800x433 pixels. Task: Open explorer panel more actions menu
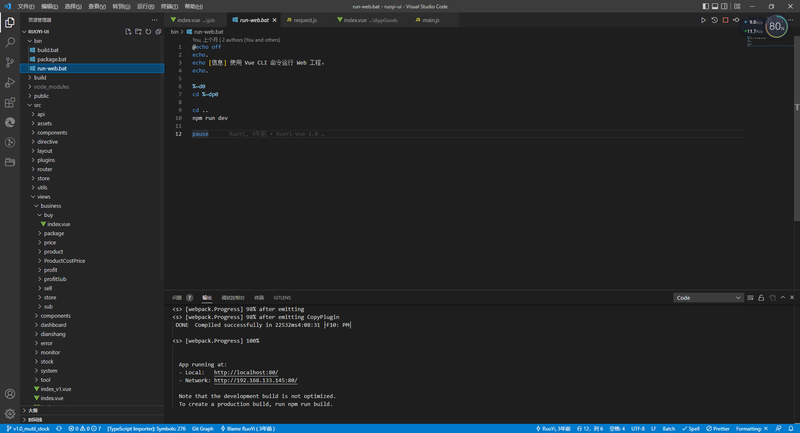(155, 20)
